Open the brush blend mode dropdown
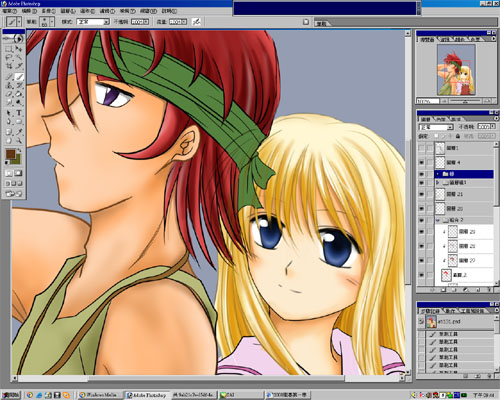 tap(106, 22)
